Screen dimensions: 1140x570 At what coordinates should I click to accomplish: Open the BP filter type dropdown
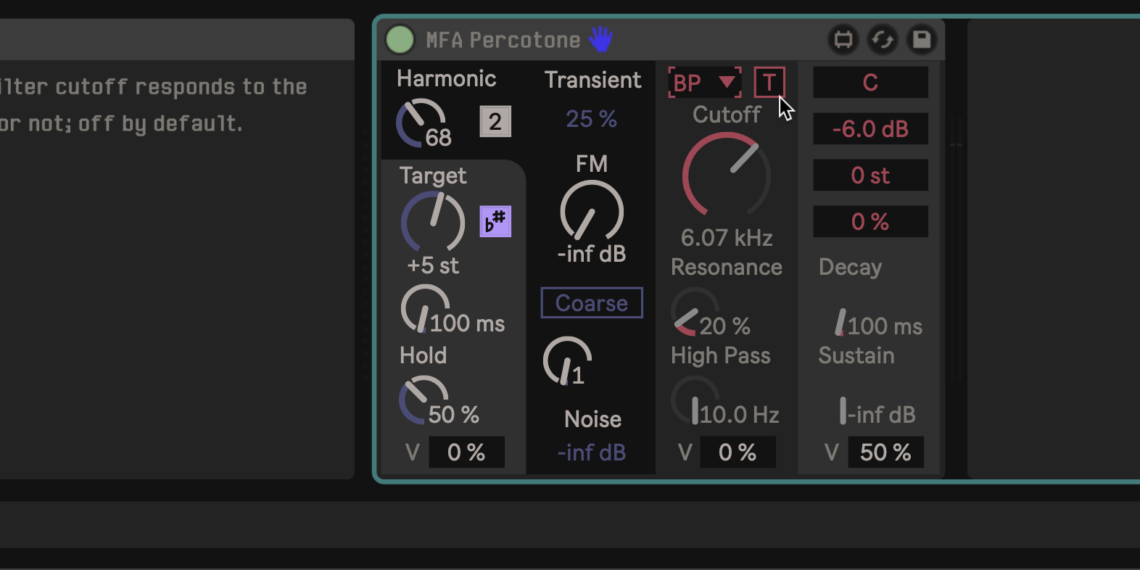point(704,82)
